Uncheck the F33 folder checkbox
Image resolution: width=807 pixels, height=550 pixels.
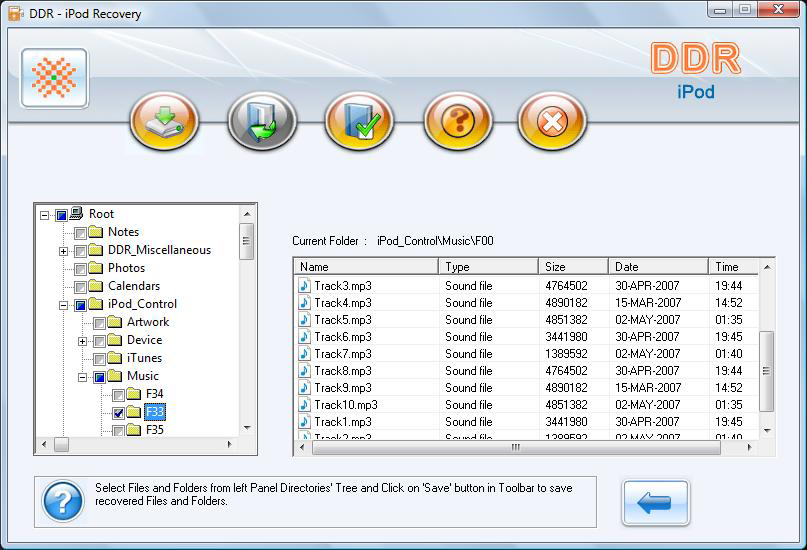pyautogui.click(x=118, y=413)
